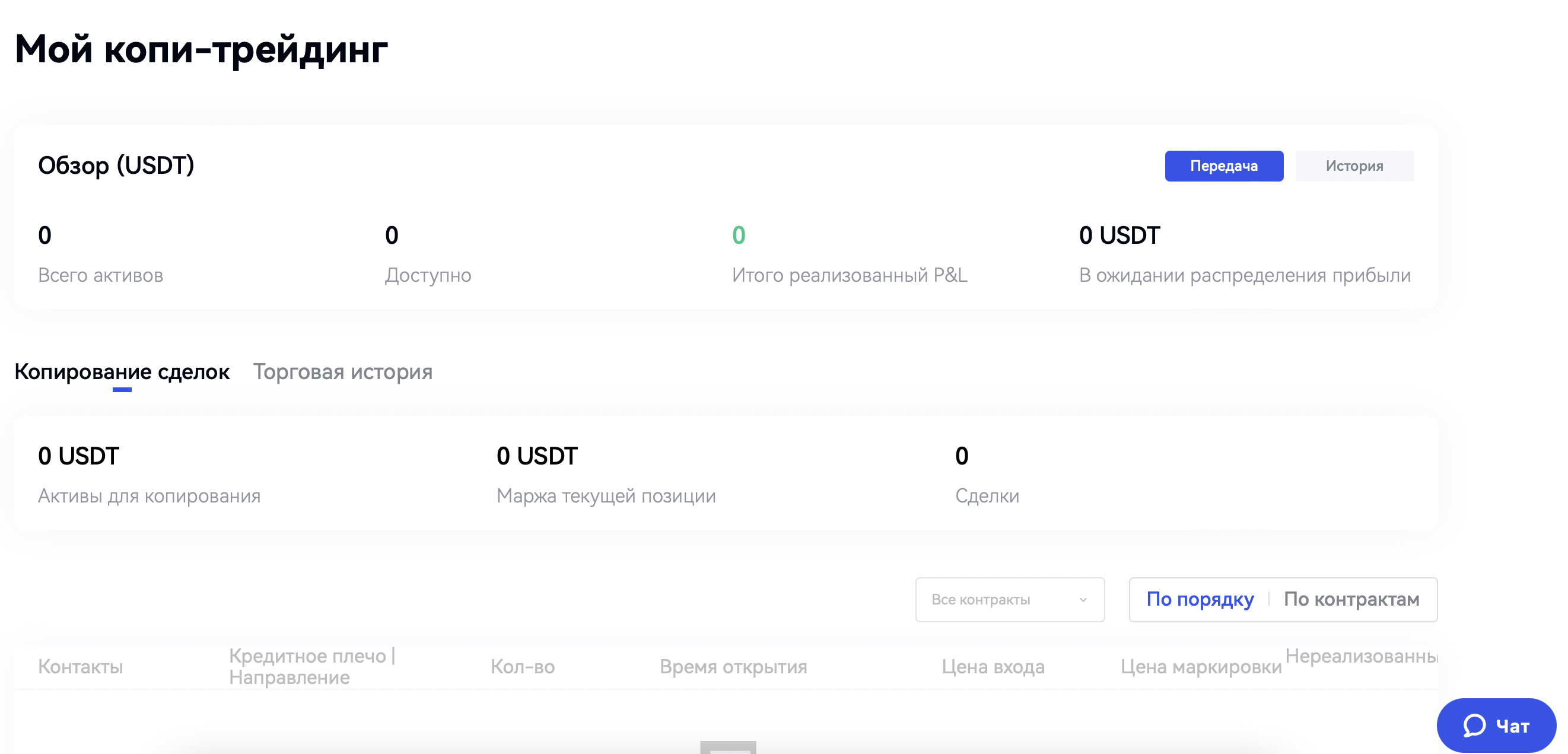Click the dropdown chevron in Все контракты
1568x754 pixels.
(1083, 600)
